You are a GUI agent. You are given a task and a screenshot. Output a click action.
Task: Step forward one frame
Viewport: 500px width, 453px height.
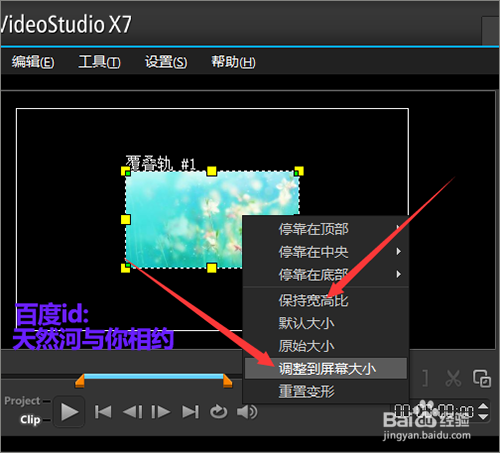tap(161, 412)
